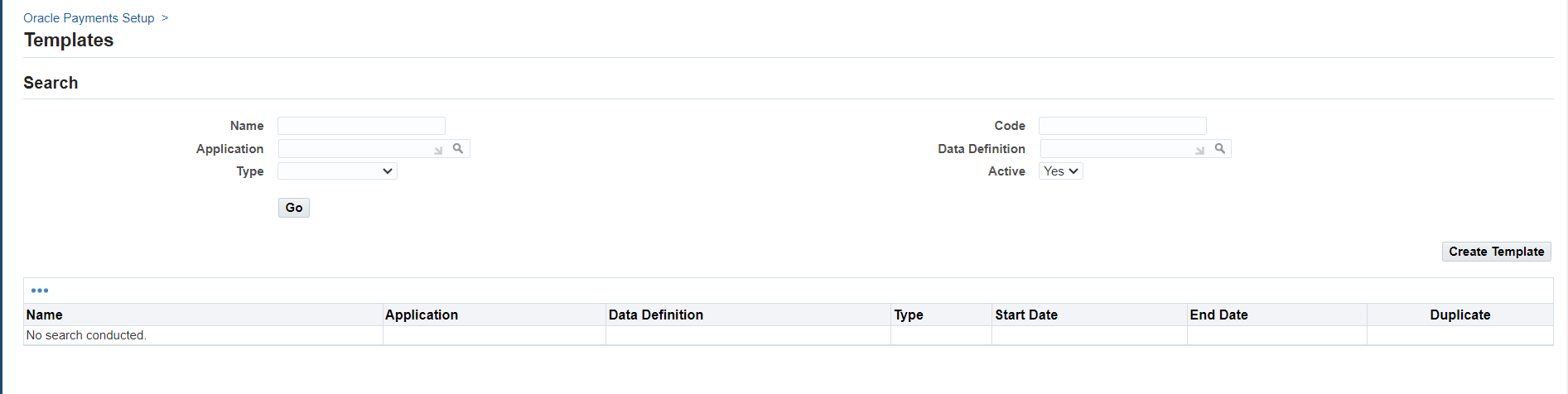Click into the Data Definition text field

[1117, 149]
